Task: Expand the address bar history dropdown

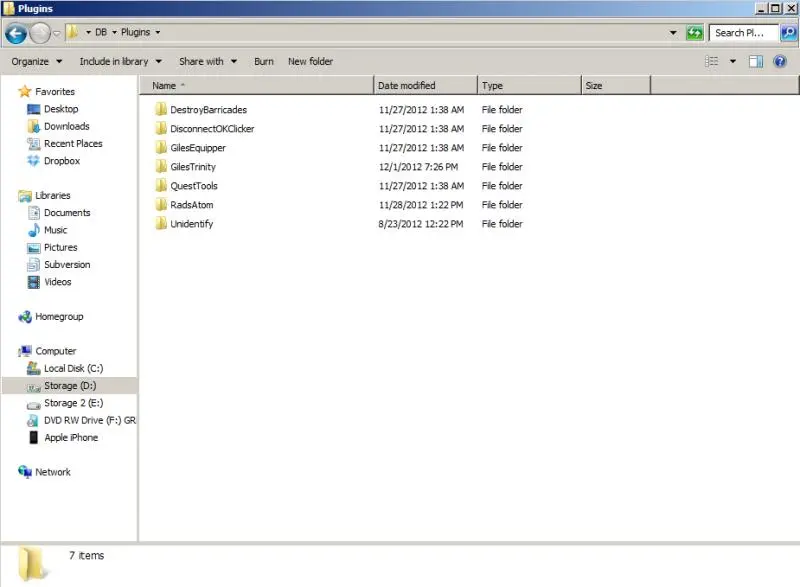Action: [673, 33]
